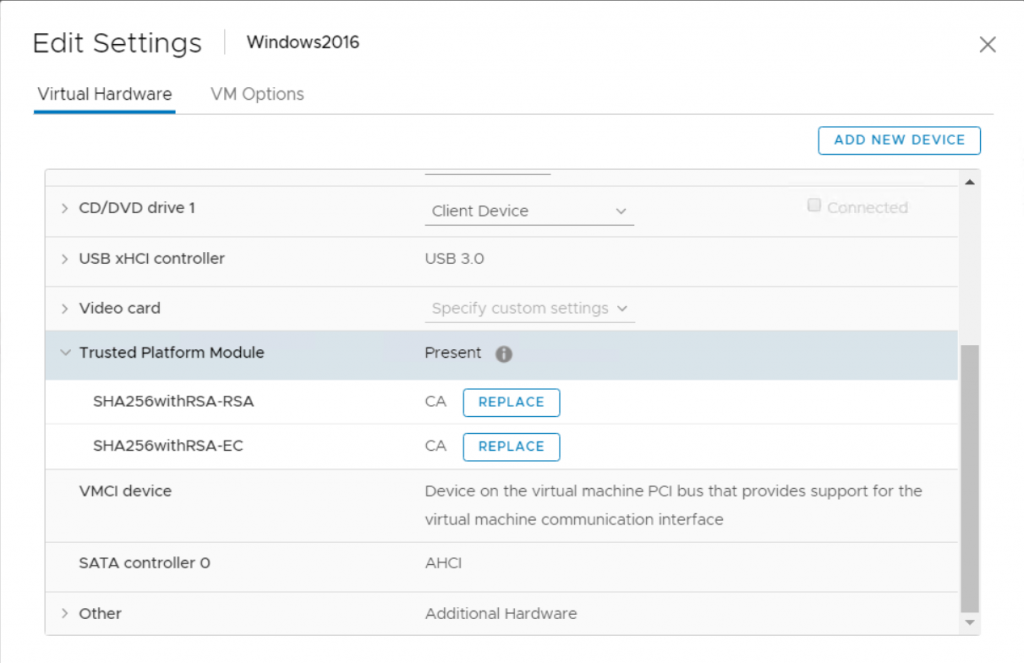Select the VMCI device label
The width and height of the screenshot is (1024, 663).
[x=125, y=491]
